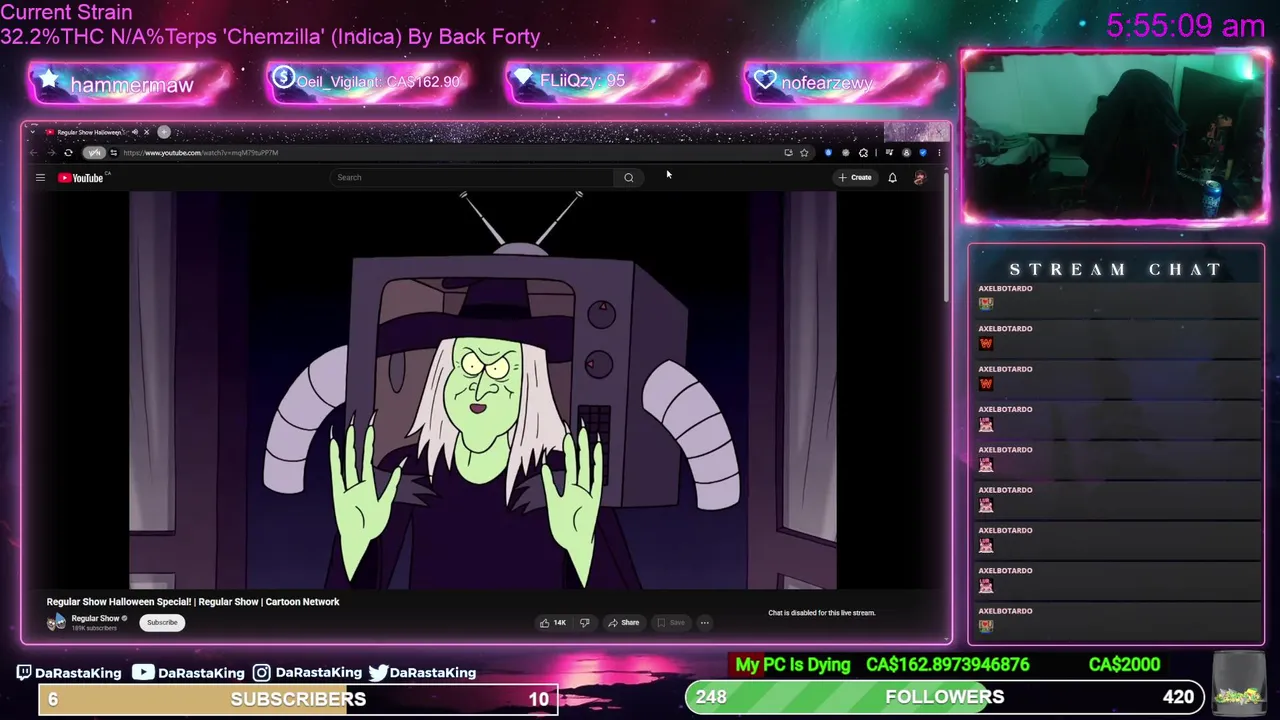Open YouTube notifications bell

click(892, 177)
